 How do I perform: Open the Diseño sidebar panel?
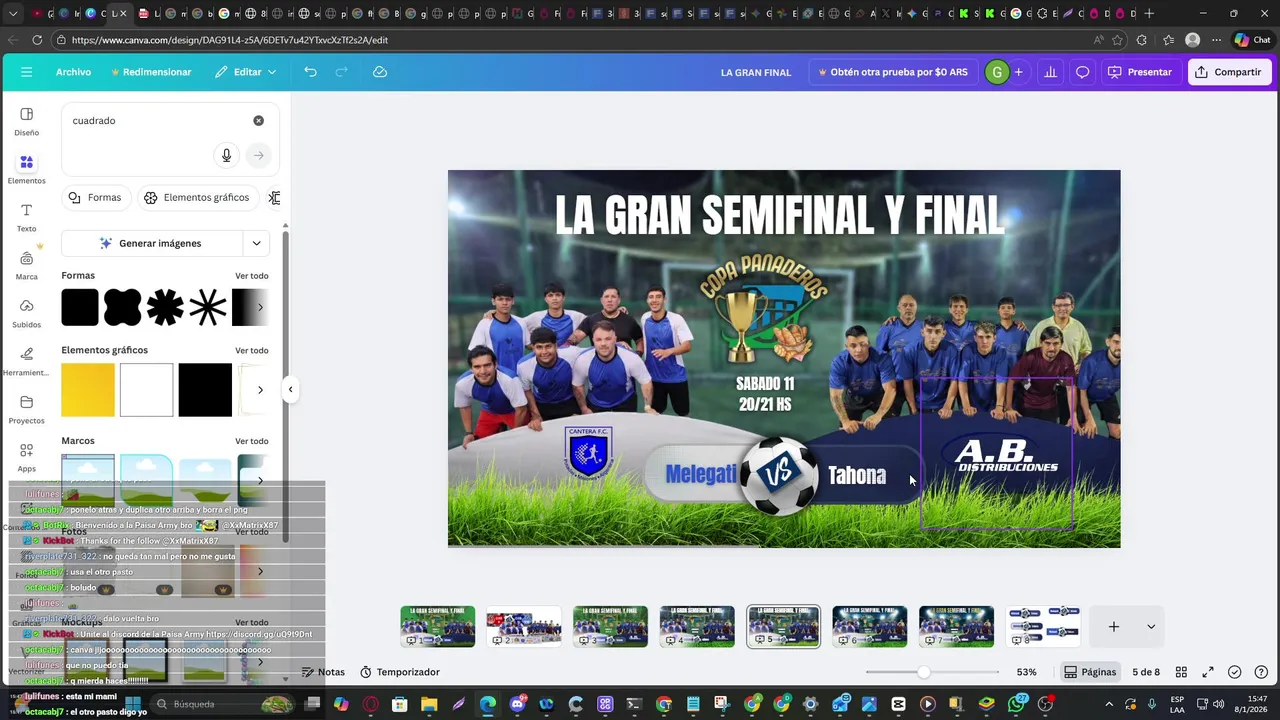(x=26, y=121)
